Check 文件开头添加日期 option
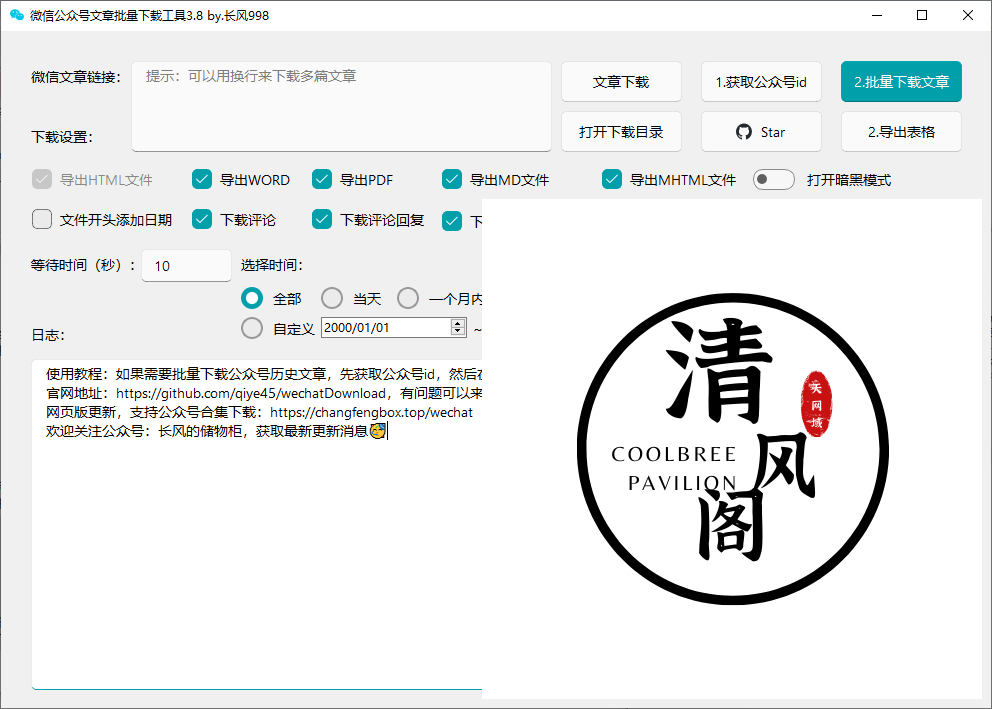Image resolution: width=992 pixels, height=709 pixels. click(x=42, y=219)
